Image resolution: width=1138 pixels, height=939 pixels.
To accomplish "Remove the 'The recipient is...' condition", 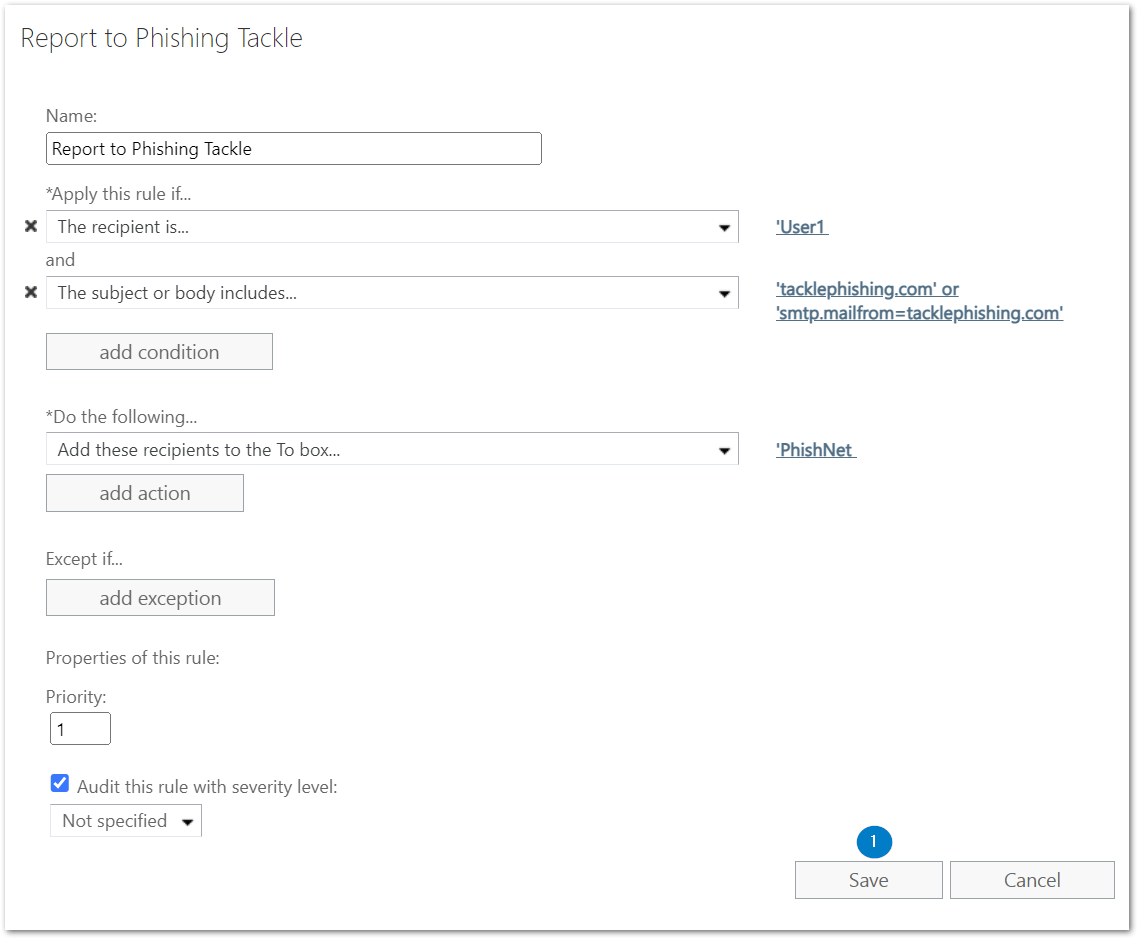I will pos(30,226).
